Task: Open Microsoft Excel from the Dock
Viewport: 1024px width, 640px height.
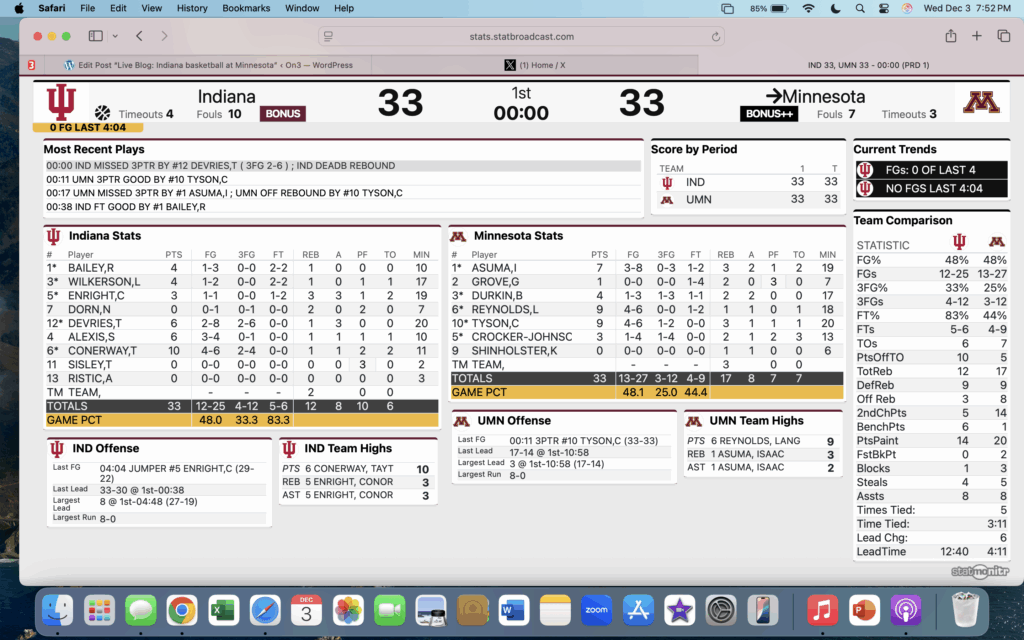Action: click(x=222, y=609)
